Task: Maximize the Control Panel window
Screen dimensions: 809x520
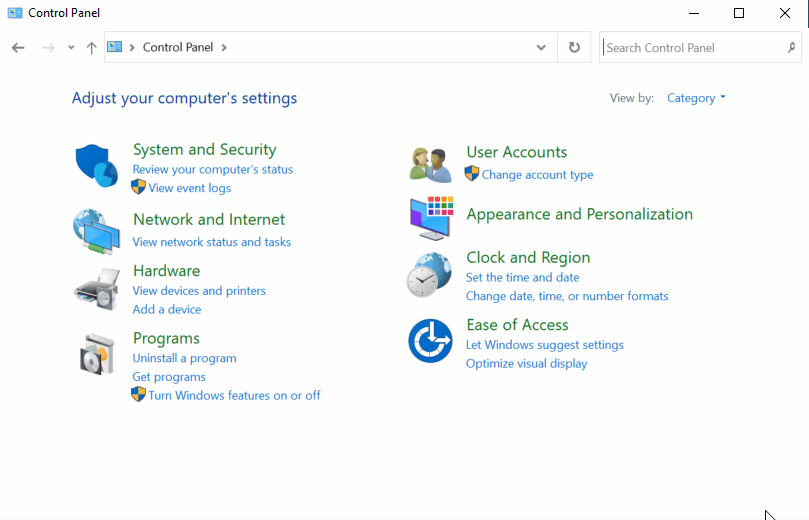Action: click(739, 13)
